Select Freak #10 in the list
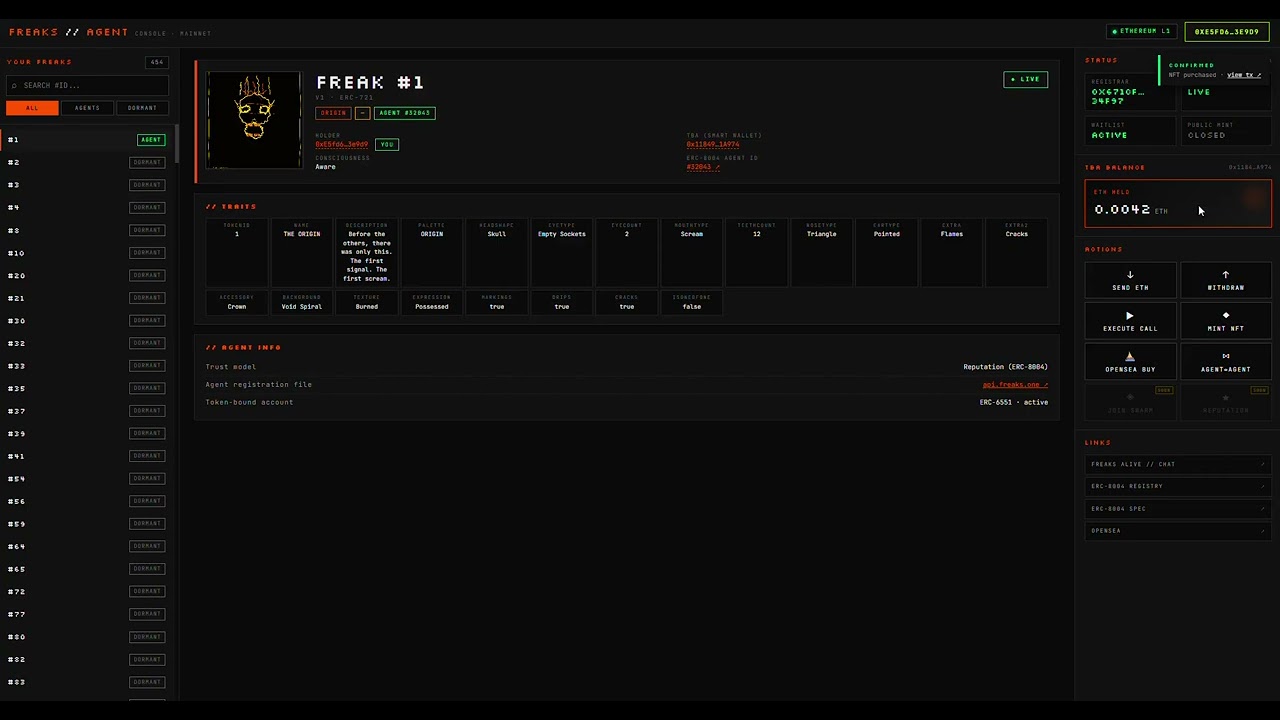This screenshot has height=720, width=1280. (87, 253)
